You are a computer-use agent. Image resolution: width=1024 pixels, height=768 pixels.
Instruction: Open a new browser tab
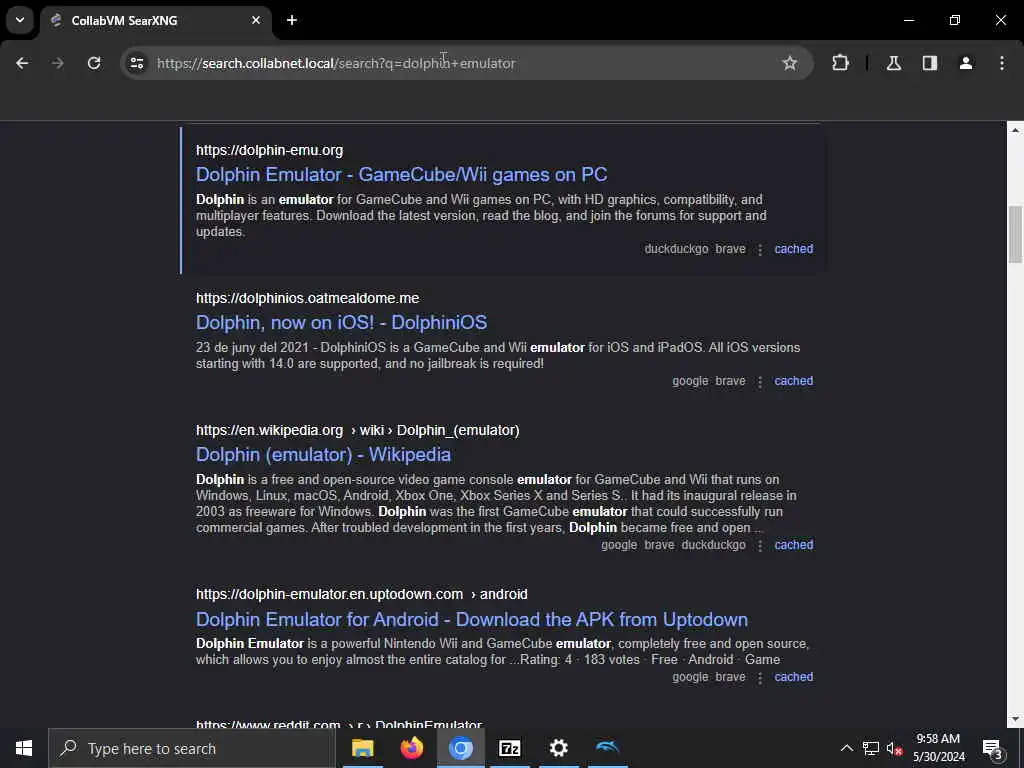(x=292, y=20)
